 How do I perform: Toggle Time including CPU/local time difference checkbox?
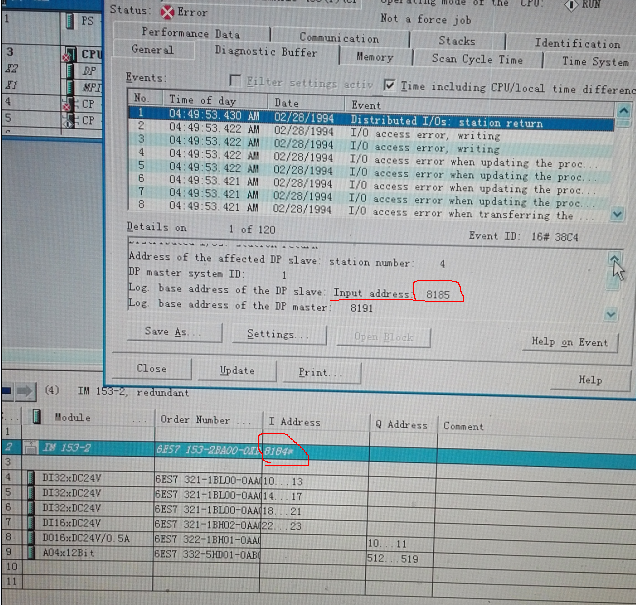click(389, 85)
